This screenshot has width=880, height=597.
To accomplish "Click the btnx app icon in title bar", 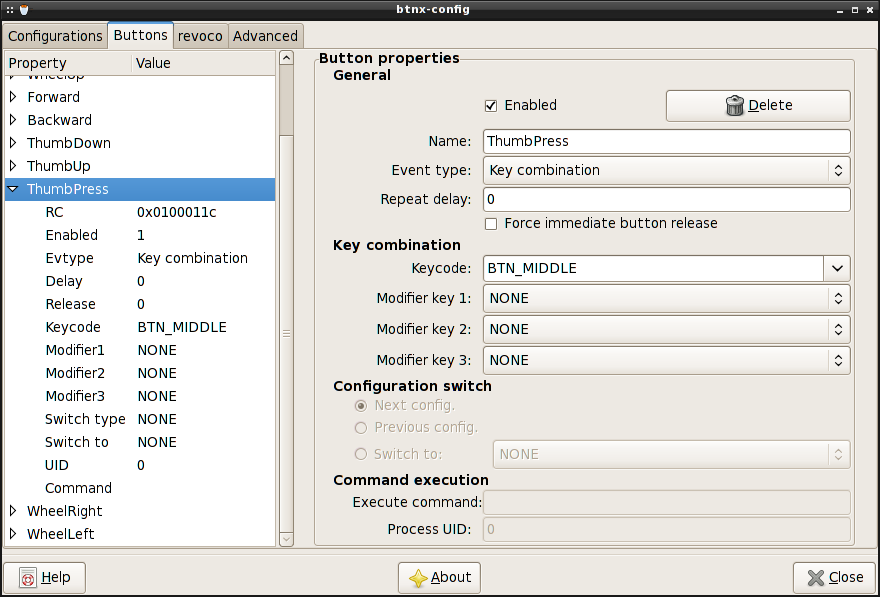I will (24, 10).
